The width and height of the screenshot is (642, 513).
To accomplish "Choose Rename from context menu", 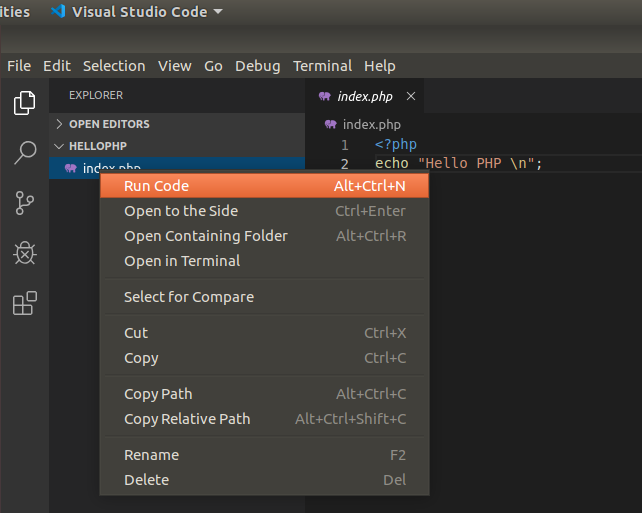I will tap(264, 455).
